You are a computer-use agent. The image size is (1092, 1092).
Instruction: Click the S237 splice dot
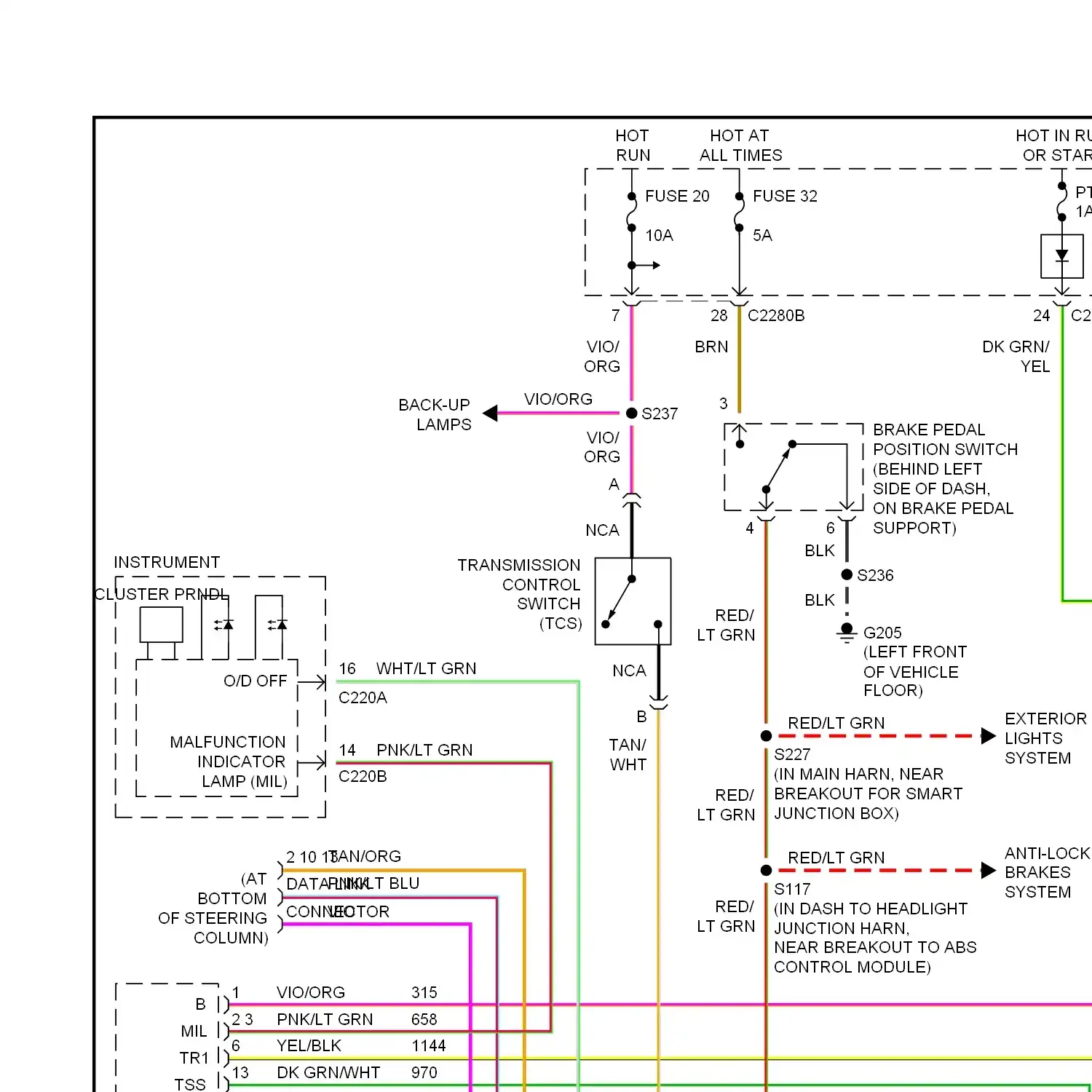632,414
